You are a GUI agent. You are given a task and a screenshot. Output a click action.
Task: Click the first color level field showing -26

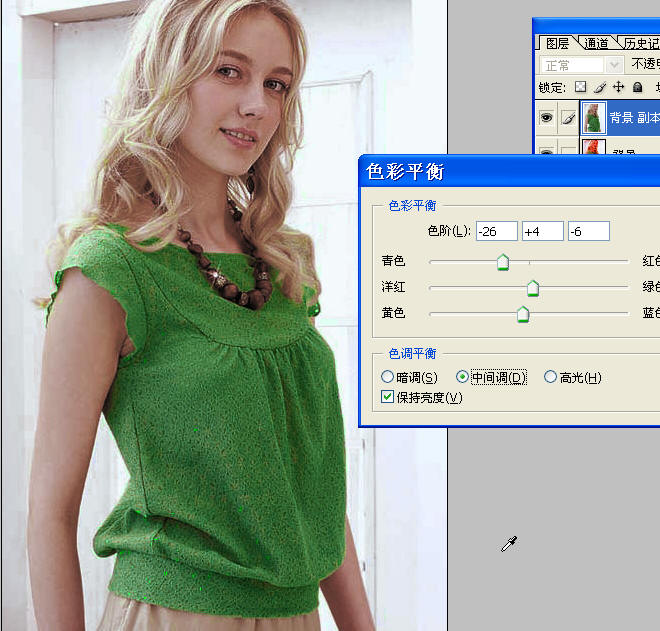(x=497, y=231)
